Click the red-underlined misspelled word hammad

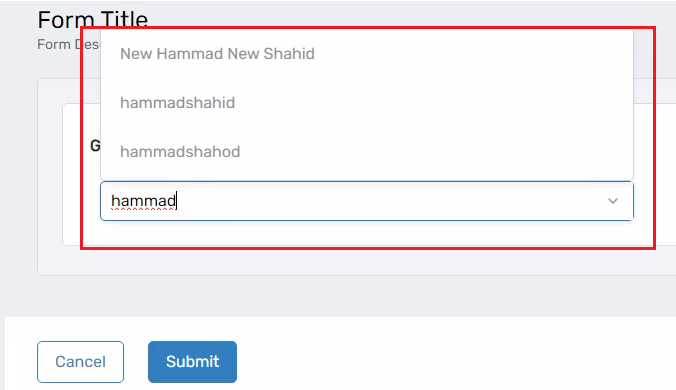[x=143, y=201]
